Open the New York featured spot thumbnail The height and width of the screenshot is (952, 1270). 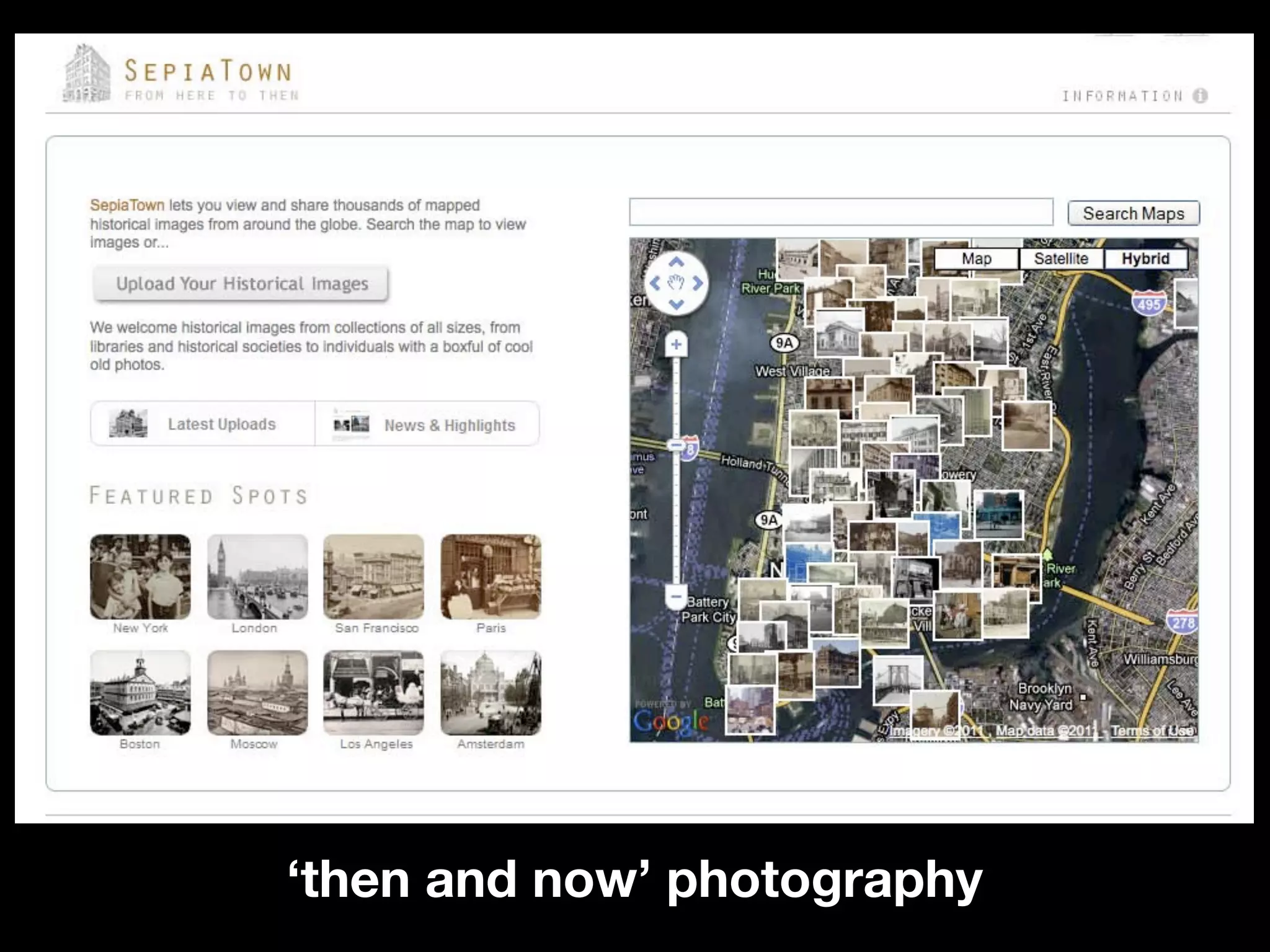140,577
